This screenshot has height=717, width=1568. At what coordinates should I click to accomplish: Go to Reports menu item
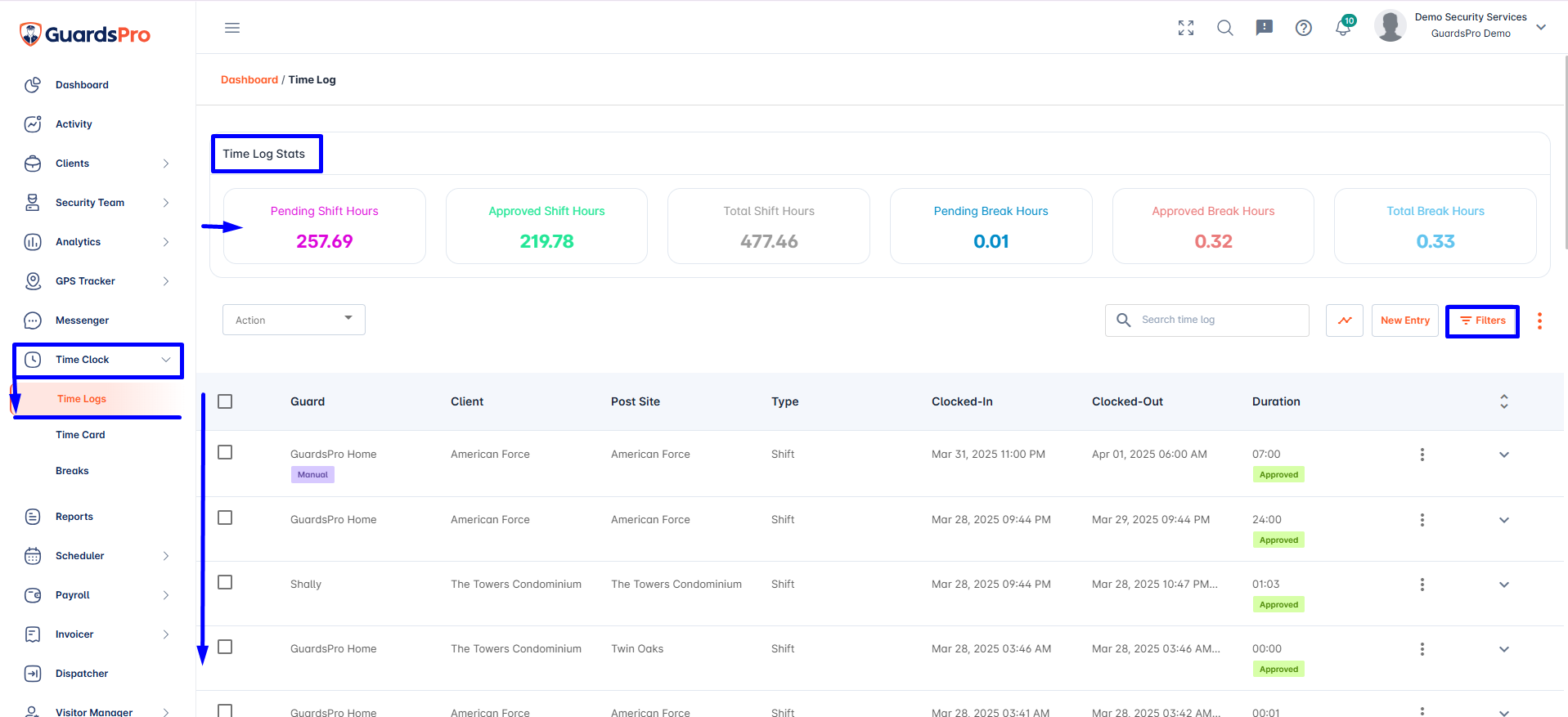point(74,517)
